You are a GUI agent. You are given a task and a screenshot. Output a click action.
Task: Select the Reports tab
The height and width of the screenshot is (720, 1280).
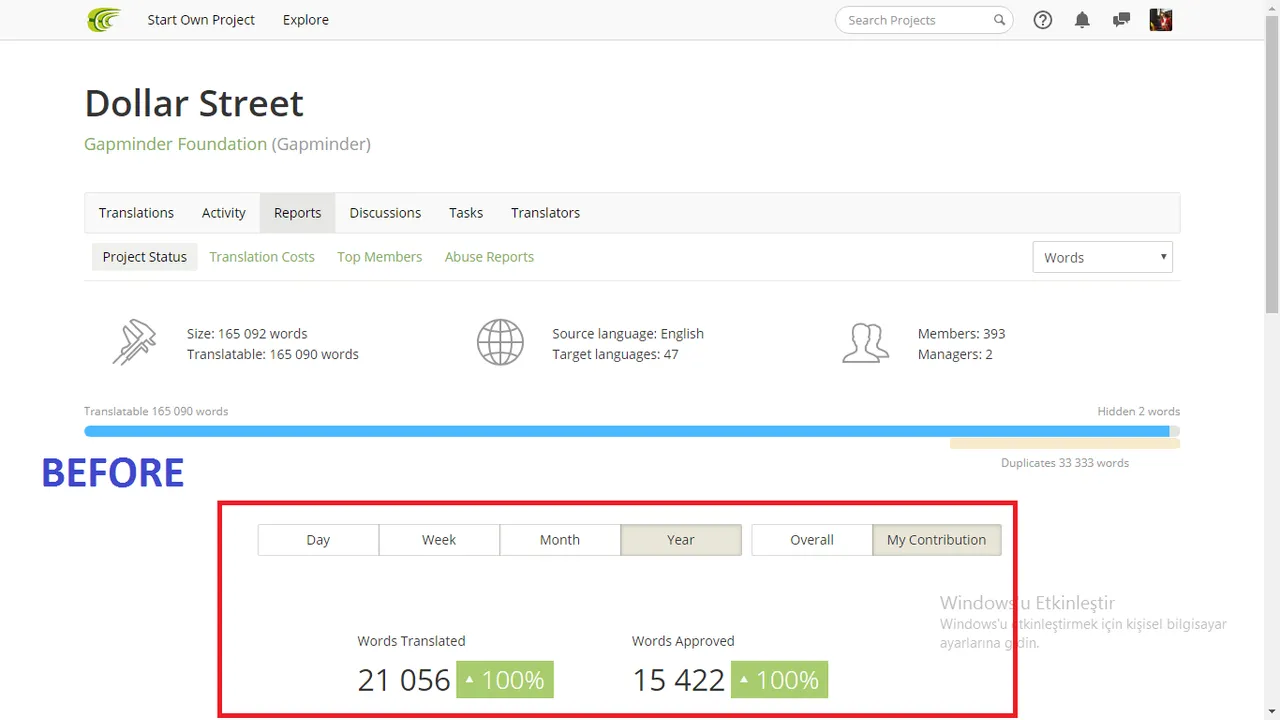298,213
